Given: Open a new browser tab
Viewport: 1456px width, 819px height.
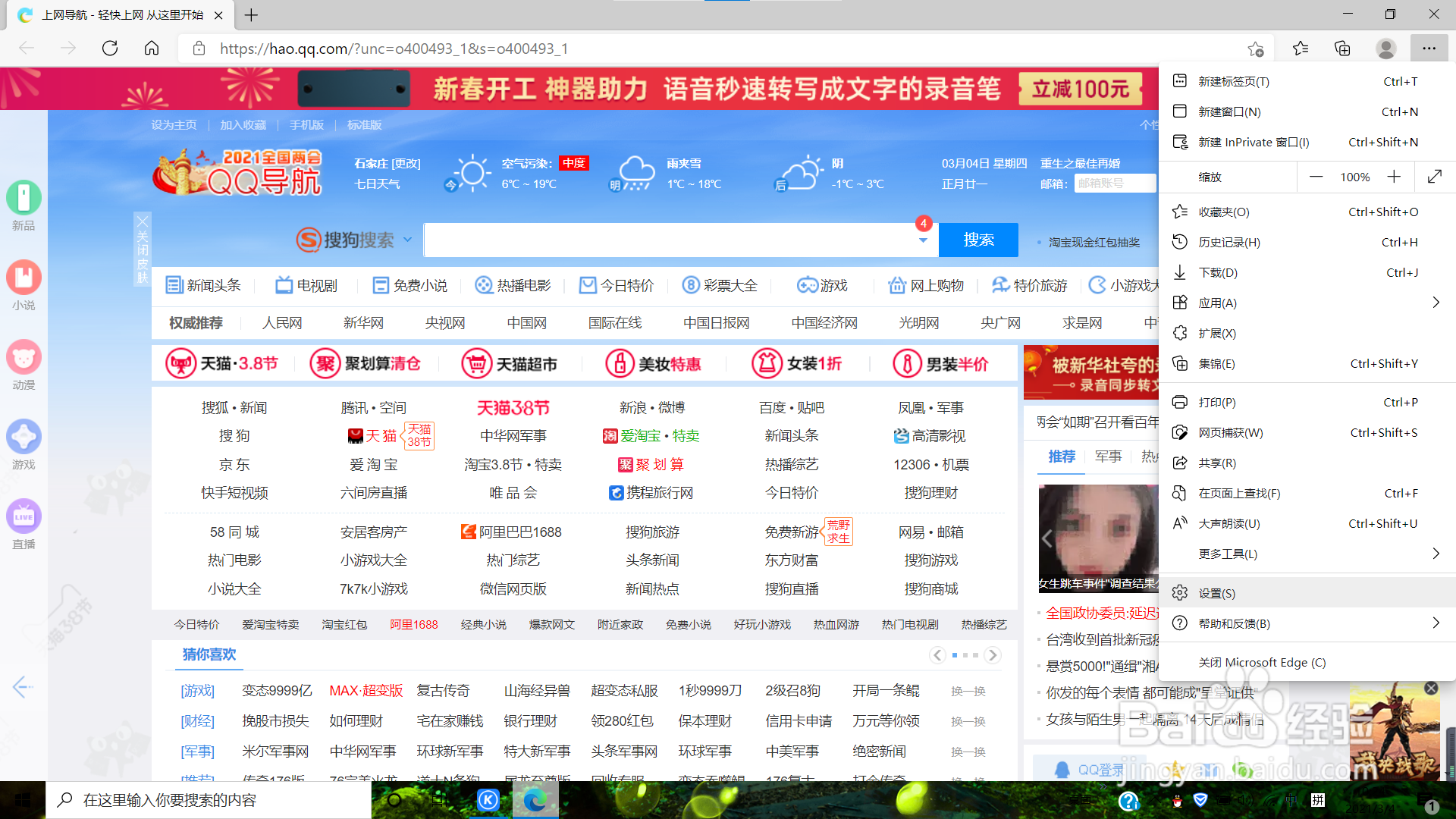Looking at the screenshot, I should pos(252,15).
